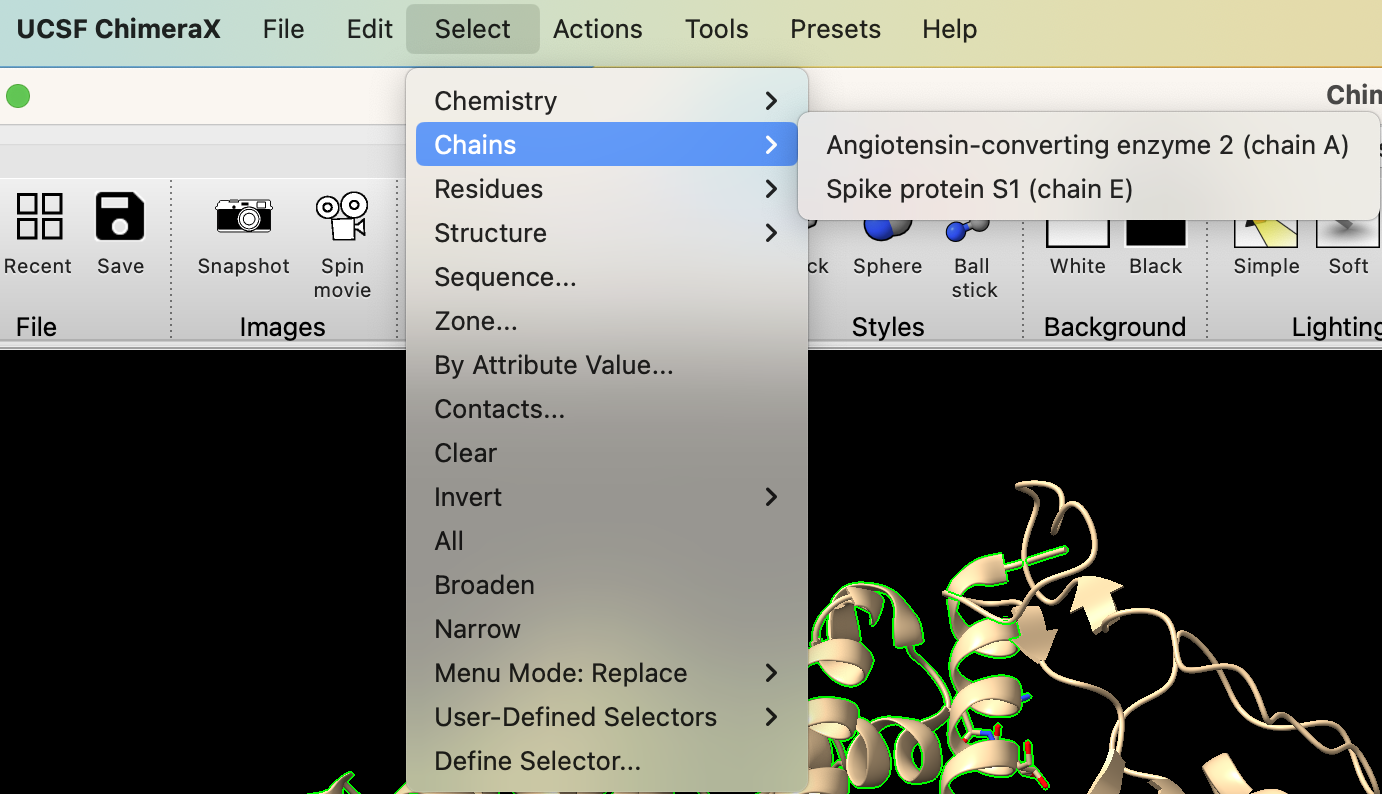Image resolution: width=1382 pixels, height=794 pixels.
Task: Take a Snapshot with camera icon
Action: coord(243,217)
